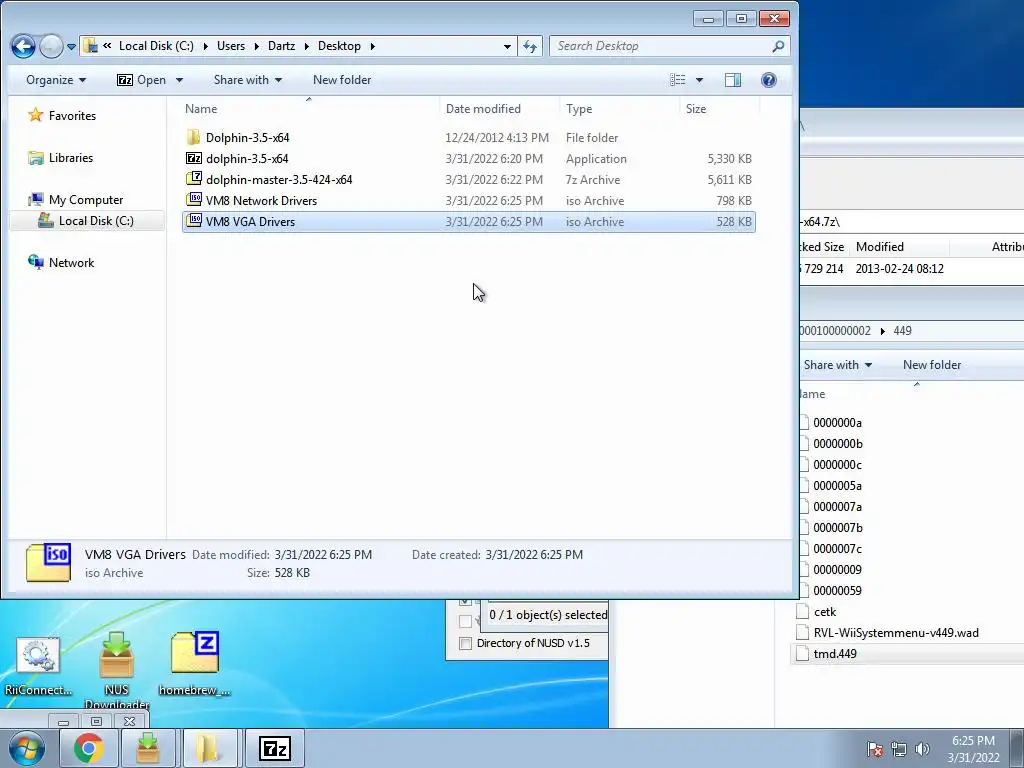Click the Open button in Explorer toolbar

[x=141, y=80]
